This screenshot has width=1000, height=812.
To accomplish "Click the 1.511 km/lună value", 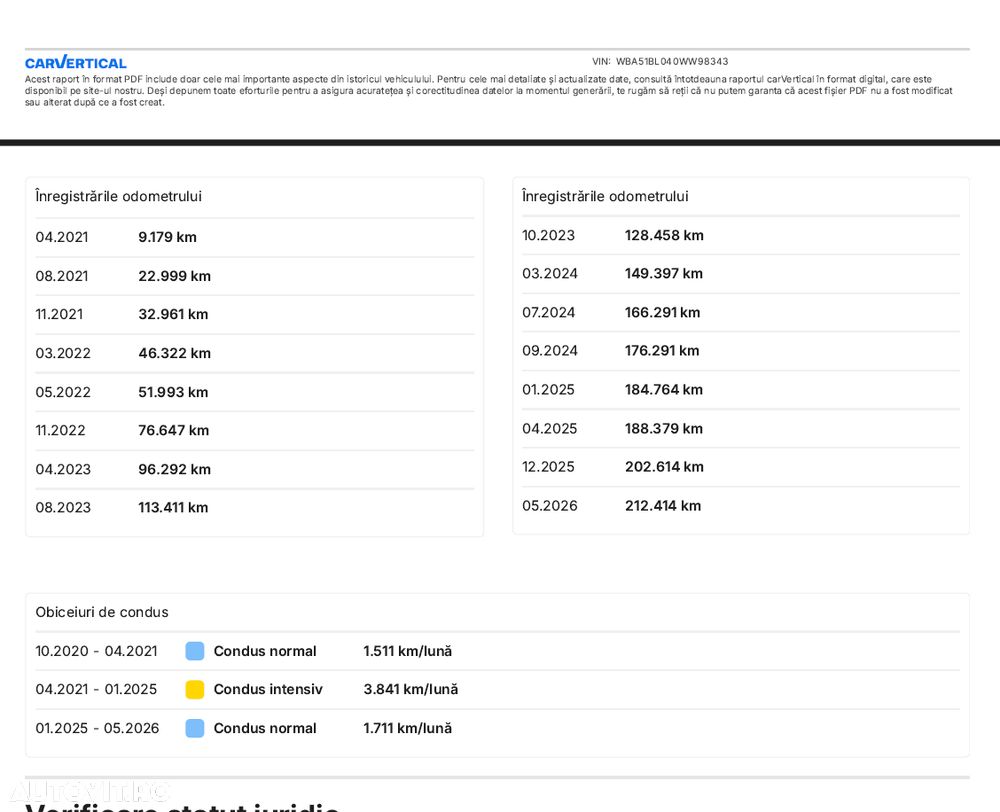I will [x=408, y=651].
